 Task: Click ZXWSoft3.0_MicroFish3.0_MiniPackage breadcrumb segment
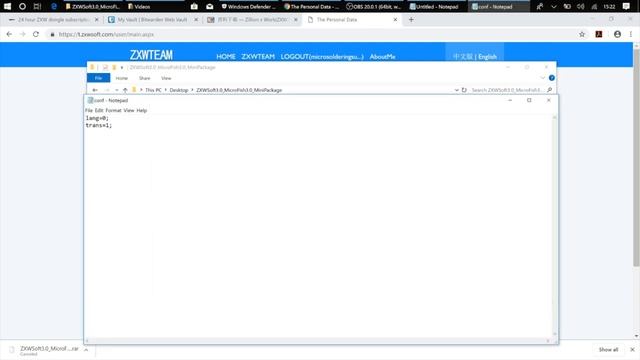239,90
